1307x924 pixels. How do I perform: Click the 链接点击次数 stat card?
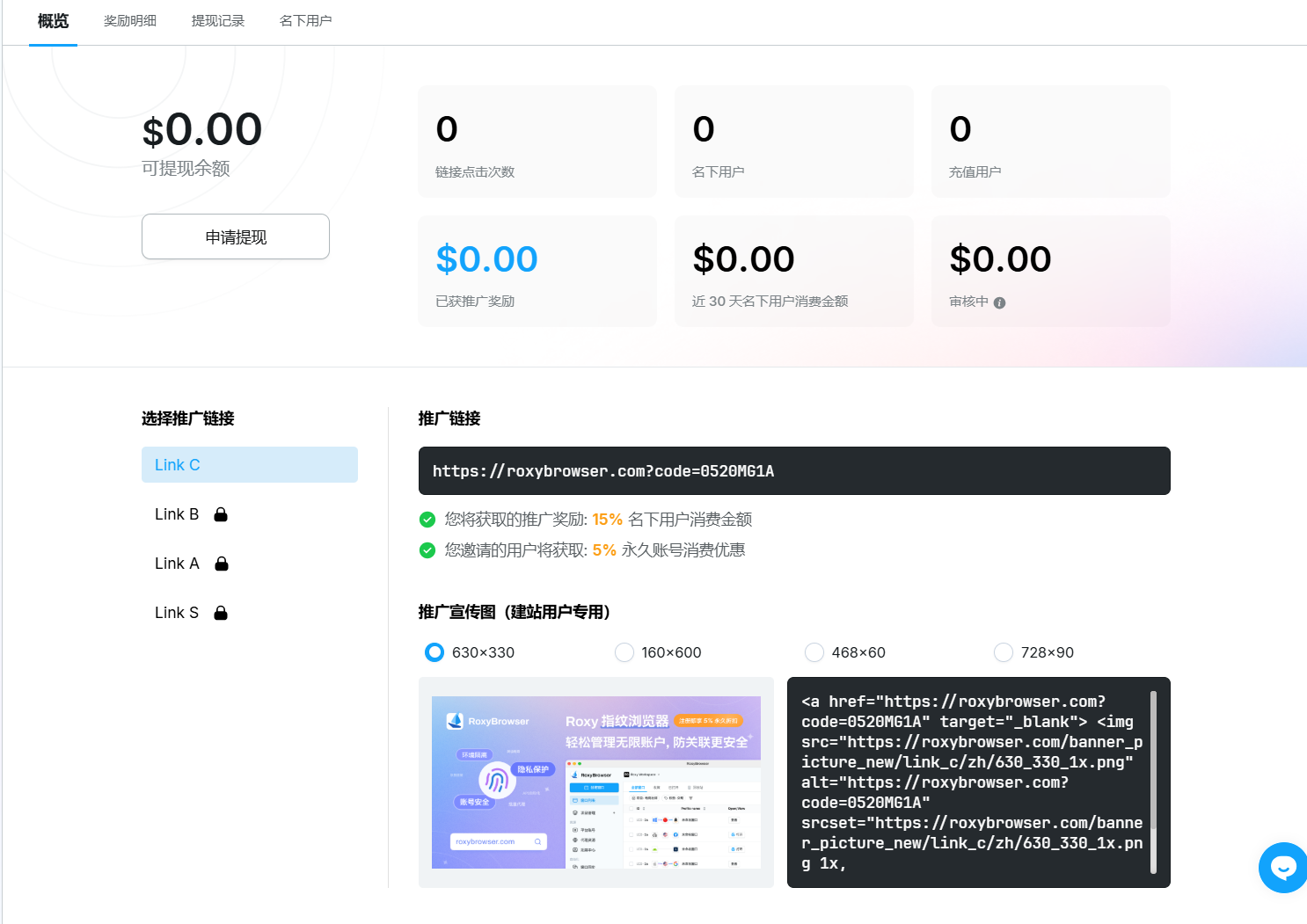click(x=537, y=142)
